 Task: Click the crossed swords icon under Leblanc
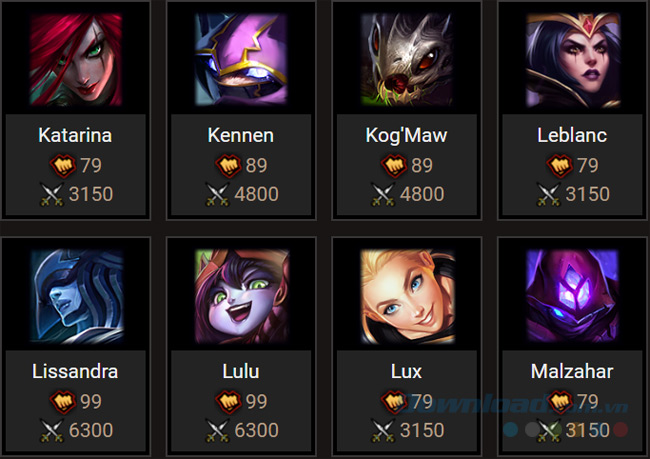[548, 194]
